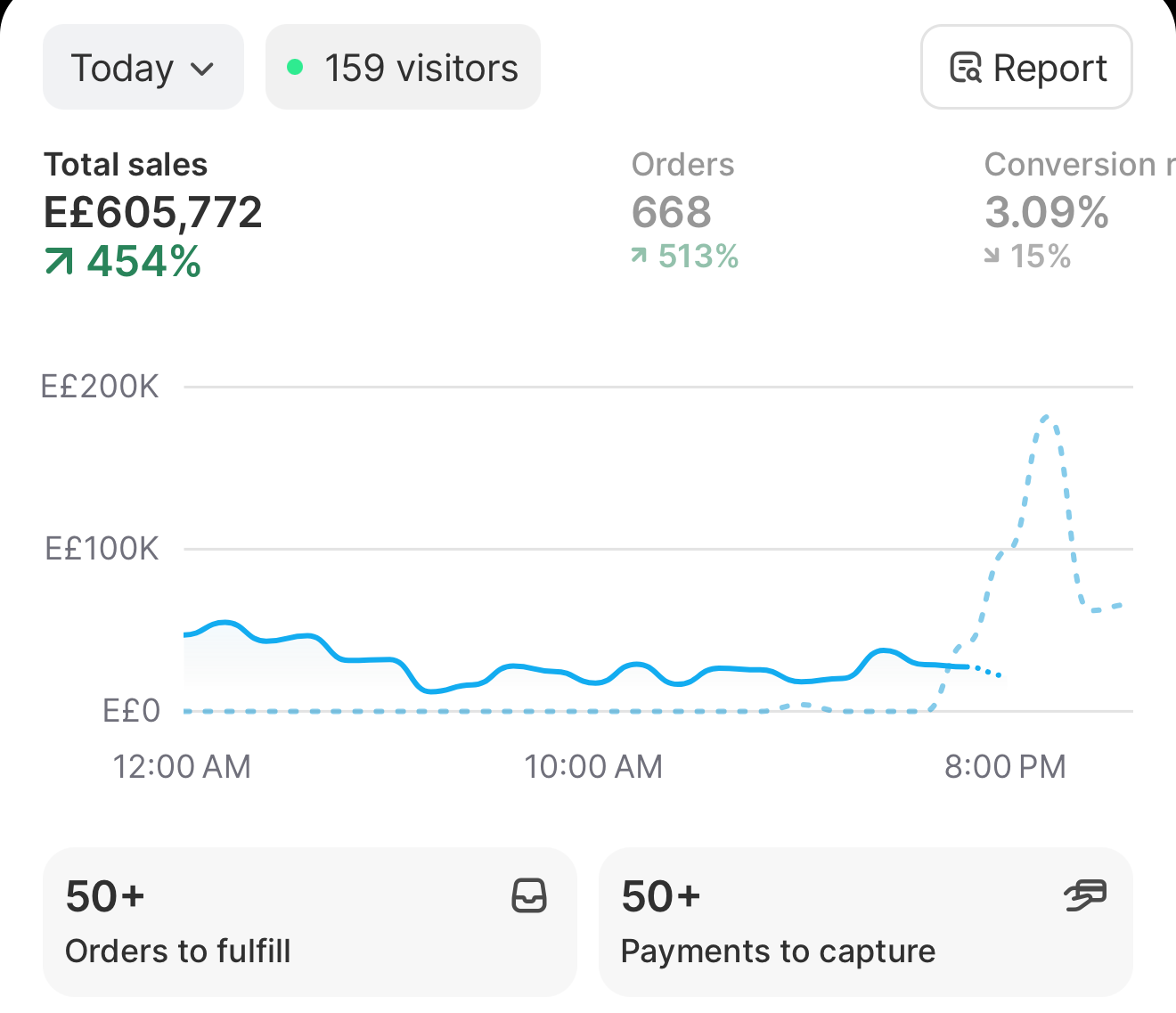The width and height of the screenshot is (1176, 1013).
Task: Click the hand with card payment icon
Action: pyautogui.click(x=1085, y=895)
